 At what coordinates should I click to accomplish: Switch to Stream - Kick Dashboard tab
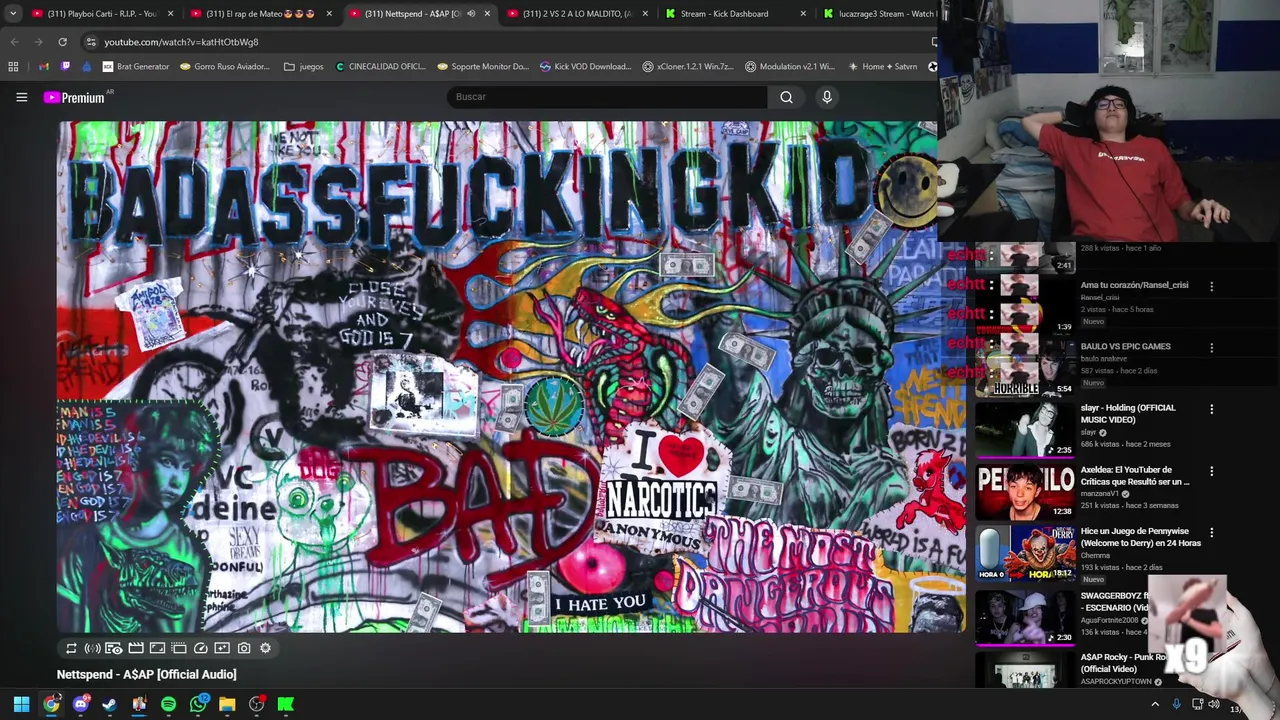(x=735, y=14)
